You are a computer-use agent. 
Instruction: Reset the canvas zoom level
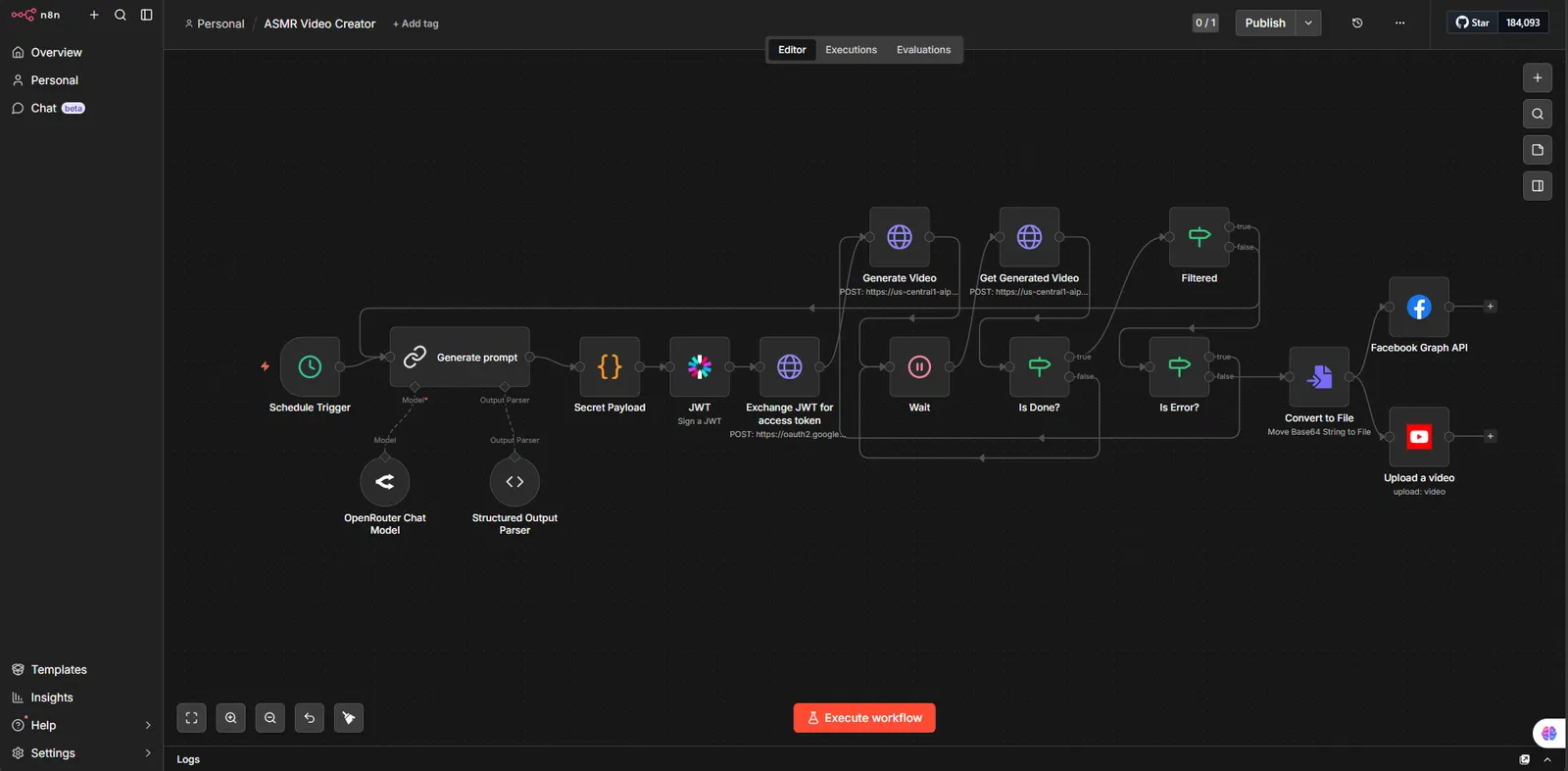310,718
